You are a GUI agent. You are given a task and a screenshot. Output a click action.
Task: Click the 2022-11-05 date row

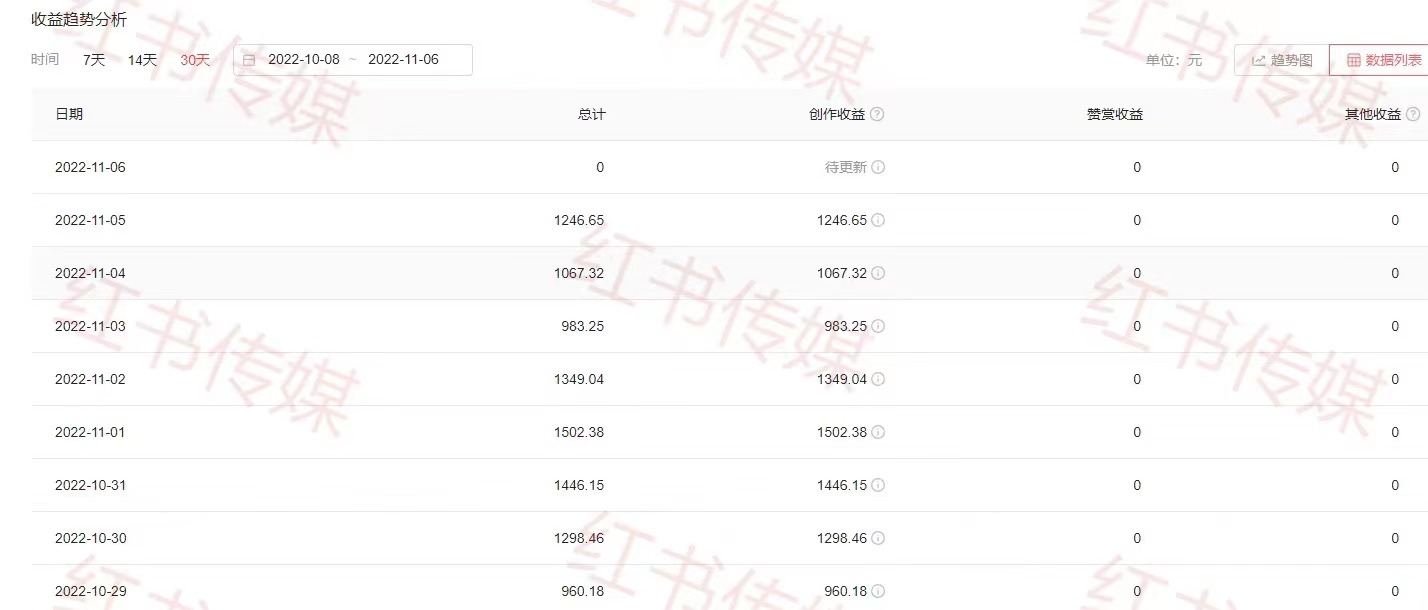[730, 220]
